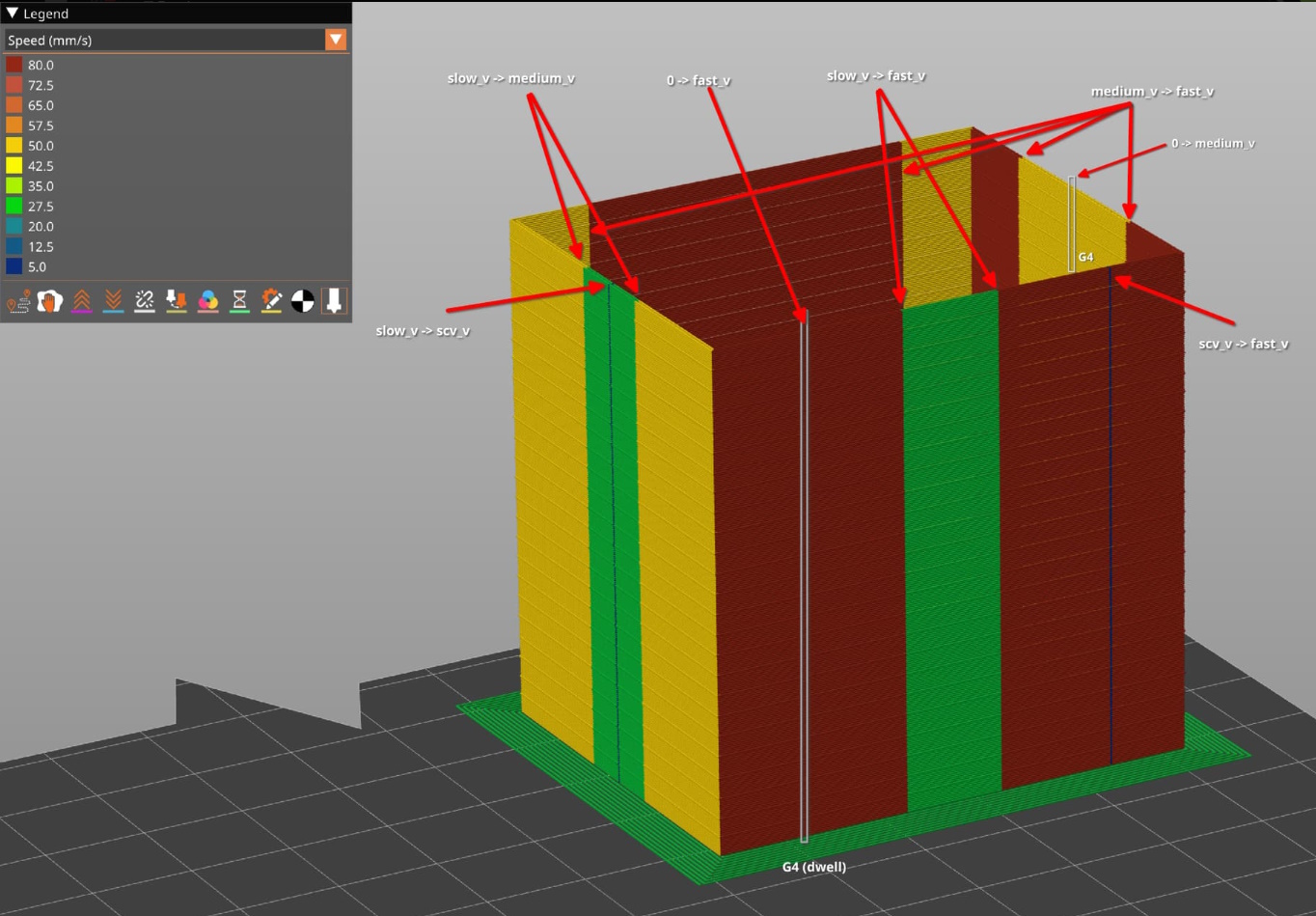Image resolution: width=1316 pixels, height=916 pixels.
Task: Select the 12.5 legend value
Action: (x=41, y=247)
